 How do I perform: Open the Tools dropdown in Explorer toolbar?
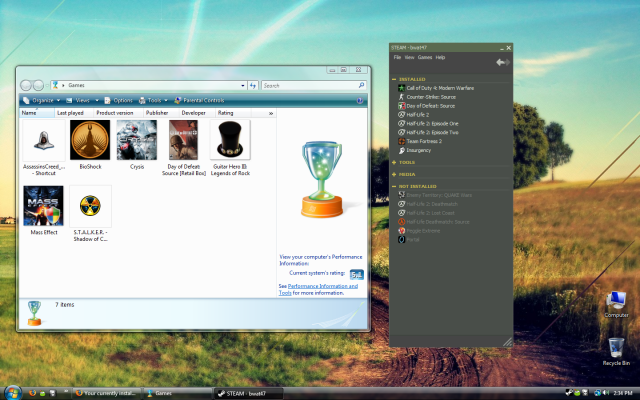point(153,100)
